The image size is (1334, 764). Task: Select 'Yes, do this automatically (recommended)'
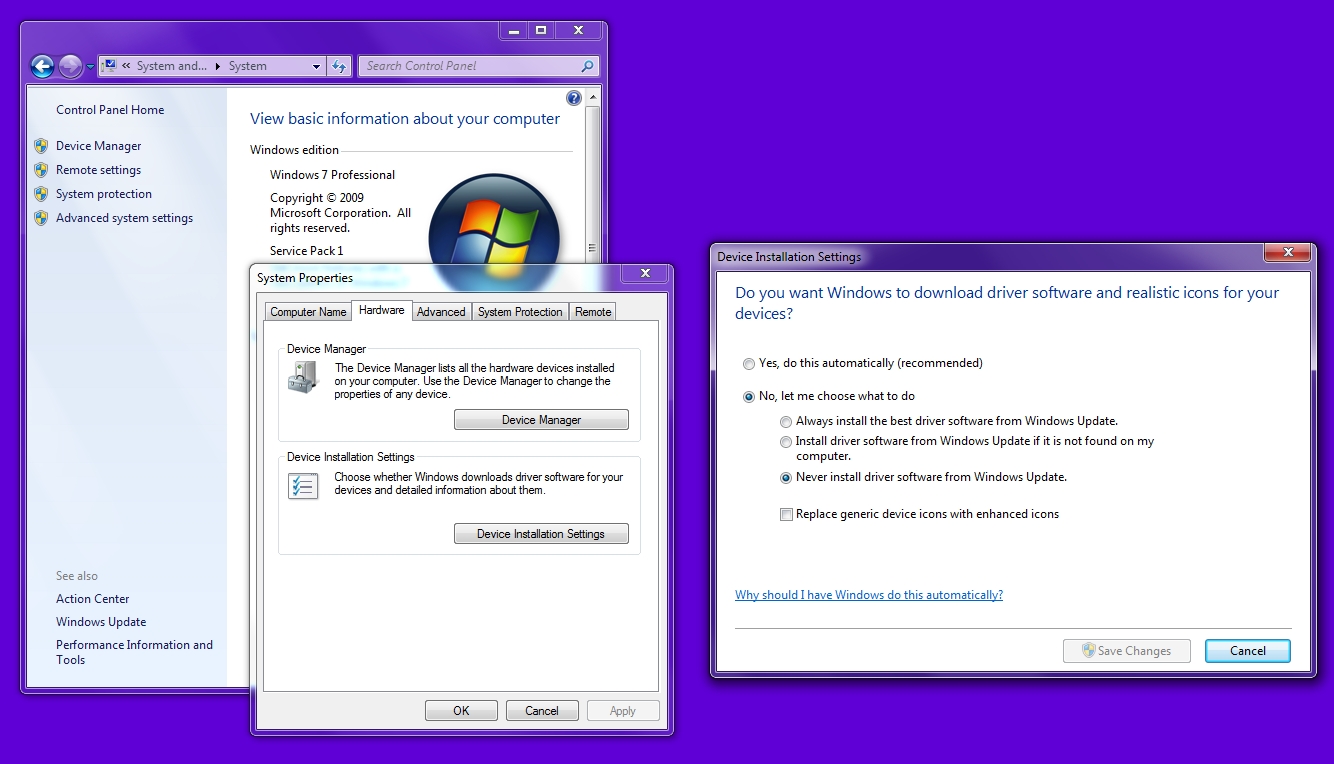tap(863, 363)
